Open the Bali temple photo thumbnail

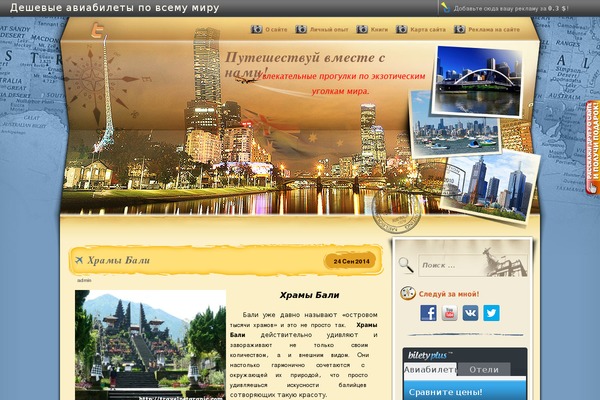point(150,345)
